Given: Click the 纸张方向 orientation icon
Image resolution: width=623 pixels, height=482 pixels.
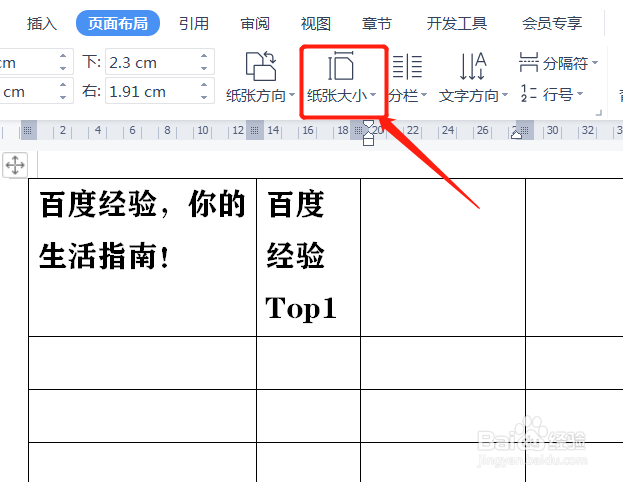Looking at the screenshot, I should (261, 66).
